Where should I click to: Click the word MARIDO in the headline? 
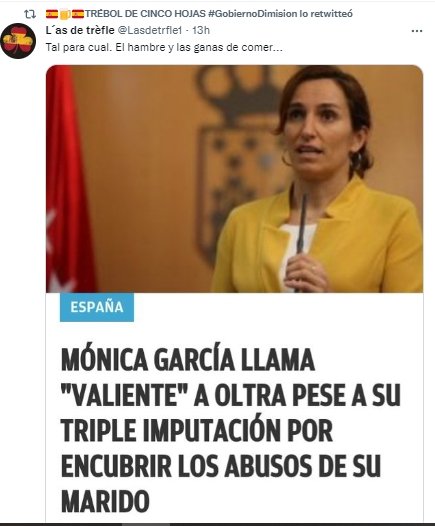[x=105, y=501]
